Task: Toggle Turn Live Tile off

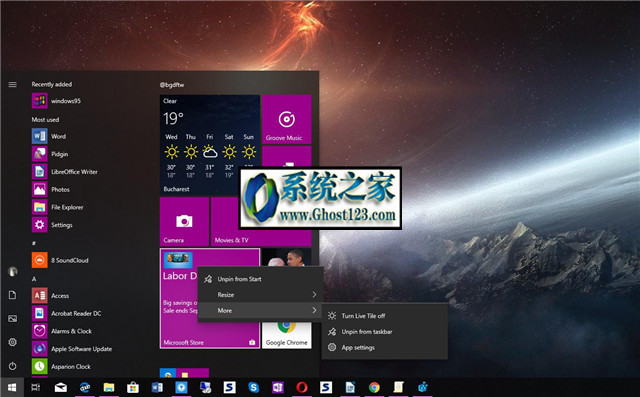Action: click(x=384, y=316)
